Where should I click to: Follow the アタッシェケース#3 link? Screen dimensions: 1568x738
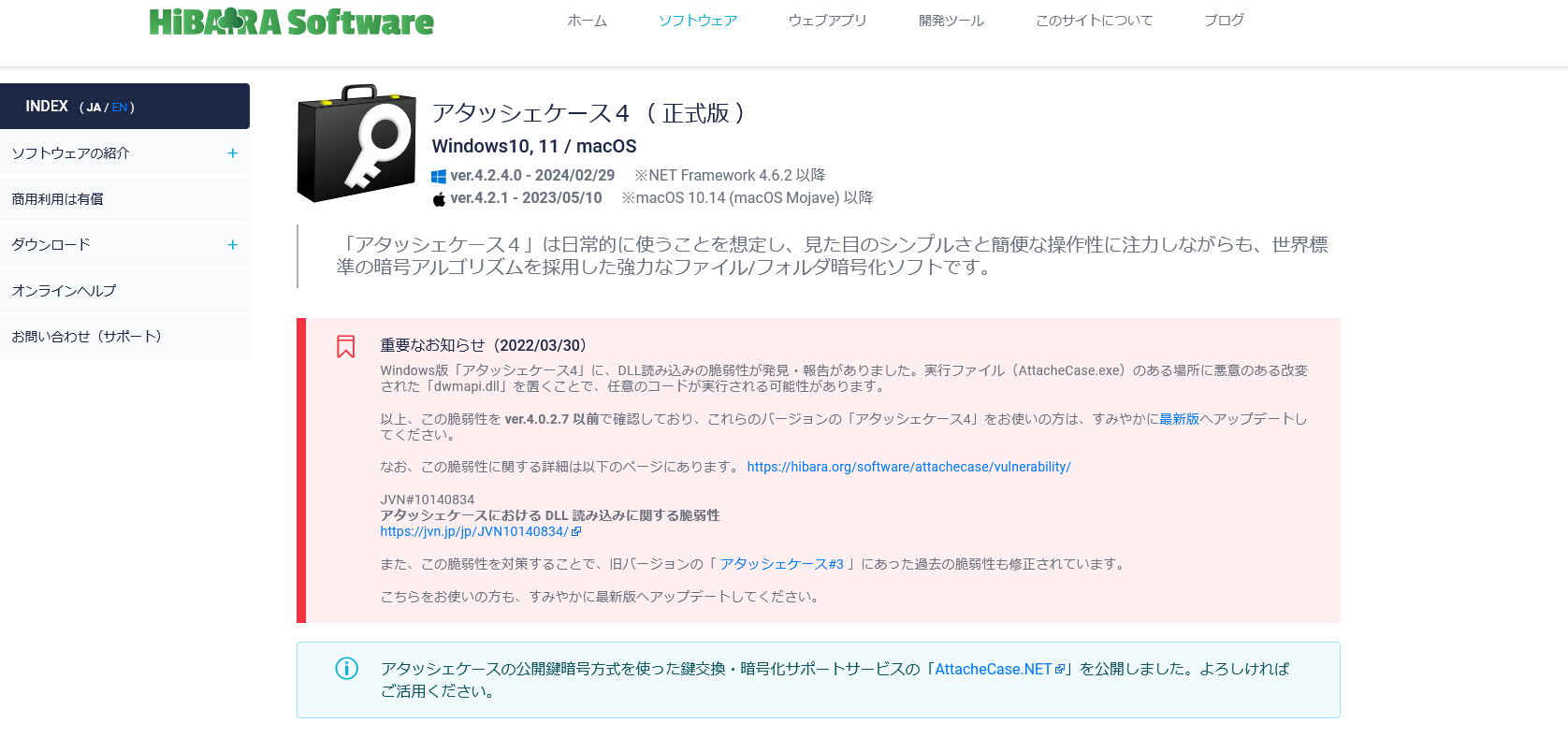pos(782,564)
